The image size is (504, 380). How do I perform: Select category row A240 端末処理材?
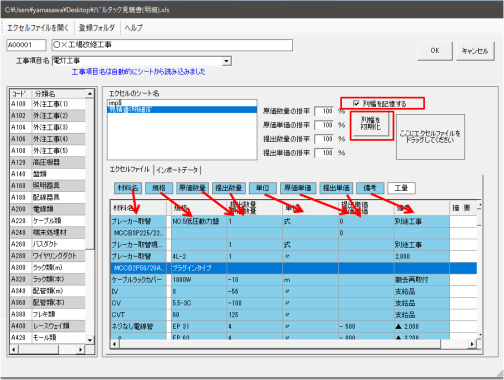click(47, 232)
